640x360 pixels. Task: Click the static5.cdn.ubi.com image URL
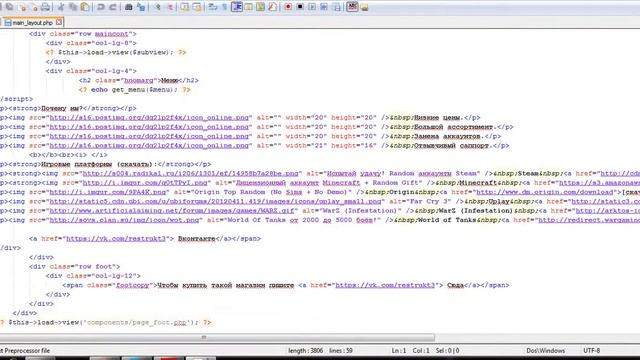(x=215, y=202)
